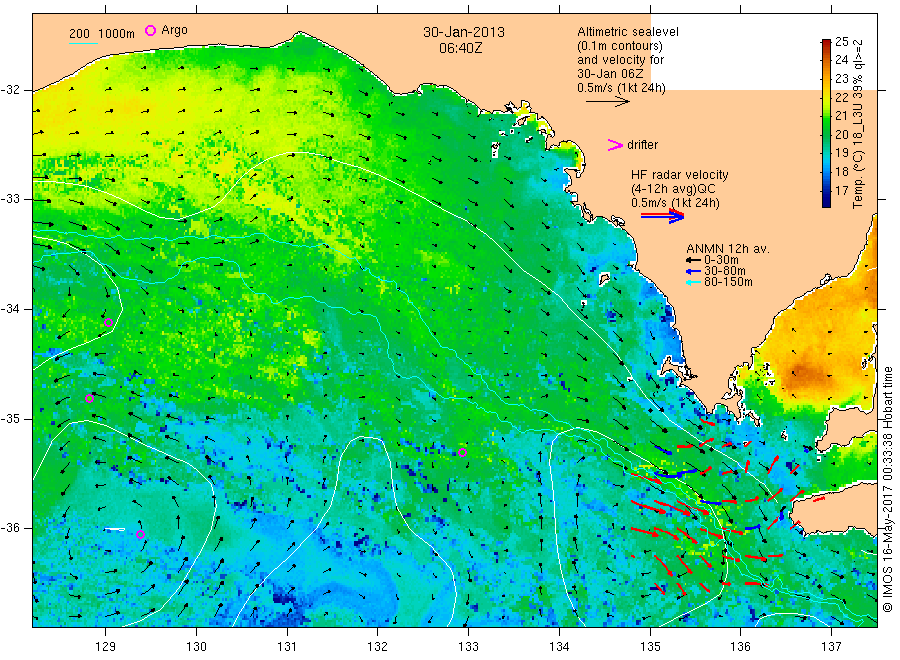900x660 pixels.
Task: Click the 'Altimetric sealevel' legend text
Action: coord(628,32)
